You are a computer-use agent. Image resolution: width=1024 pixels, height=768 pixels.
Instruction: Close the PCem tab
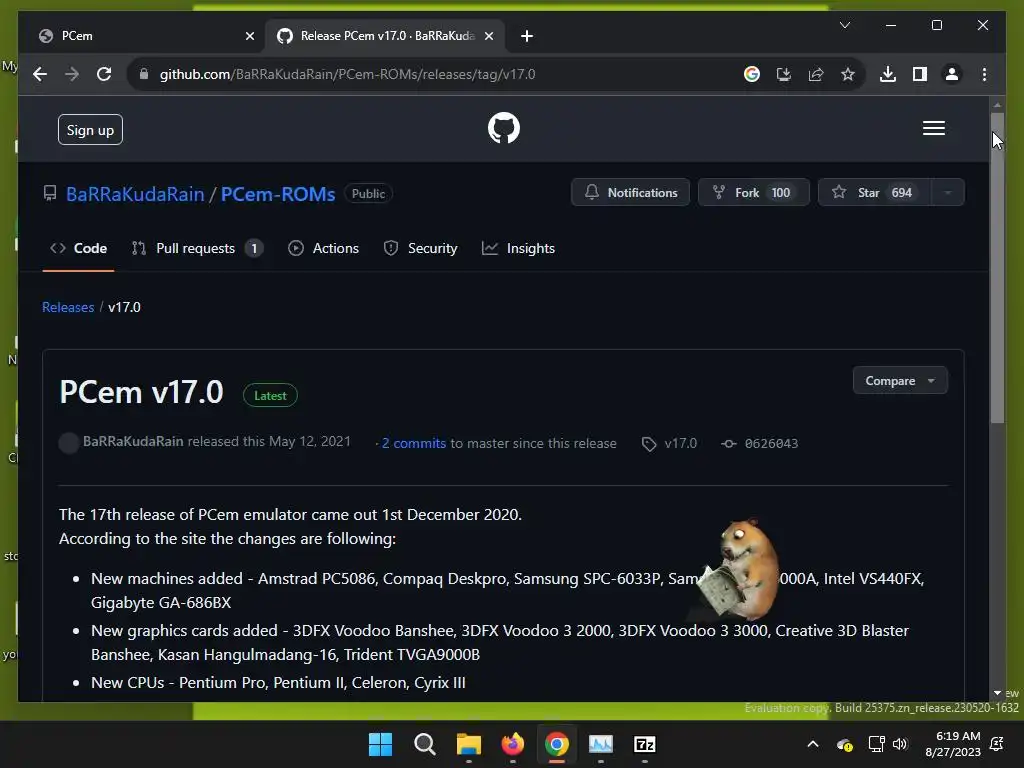(x=249, y=36)
